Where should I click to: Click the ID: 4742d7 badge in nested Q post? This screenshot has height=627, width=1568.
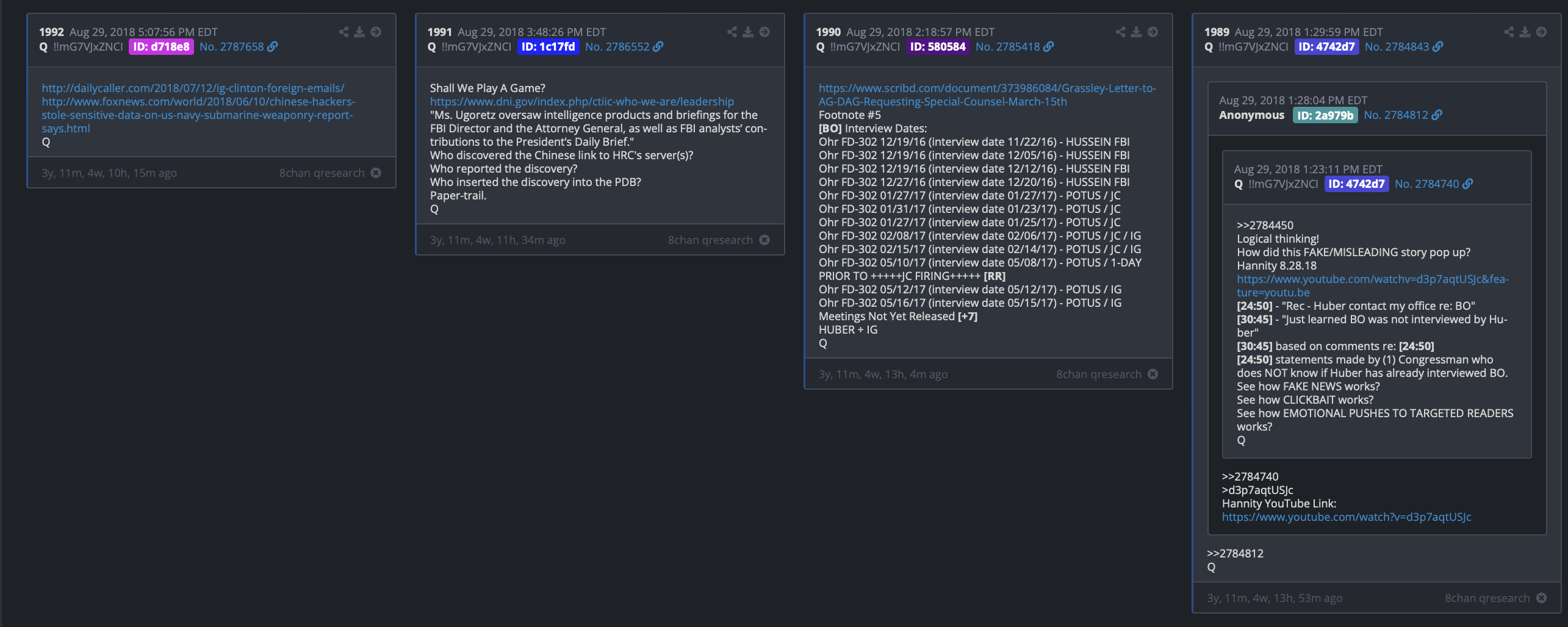1356,184
